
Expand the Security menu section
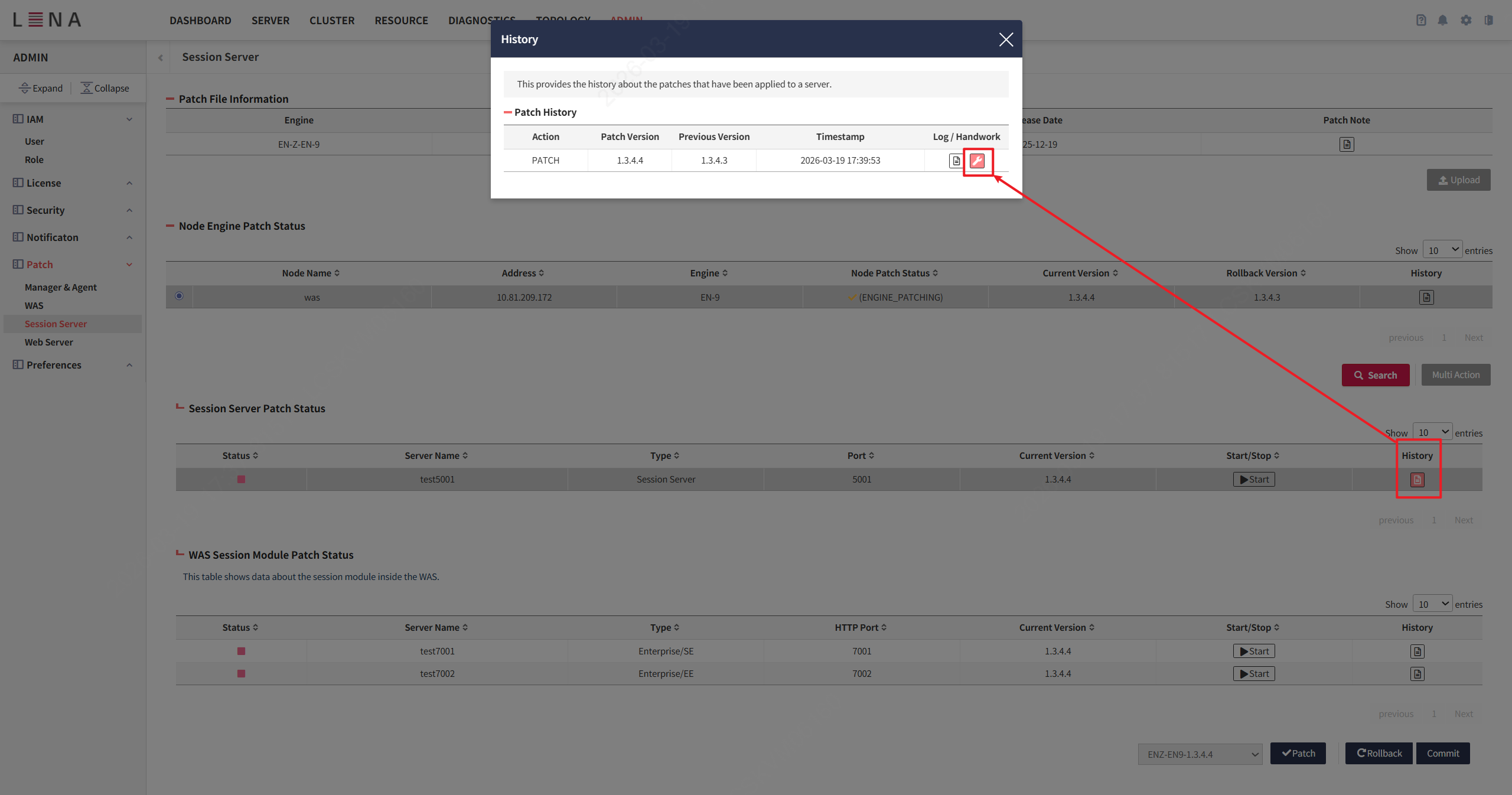tap(72, 210)
